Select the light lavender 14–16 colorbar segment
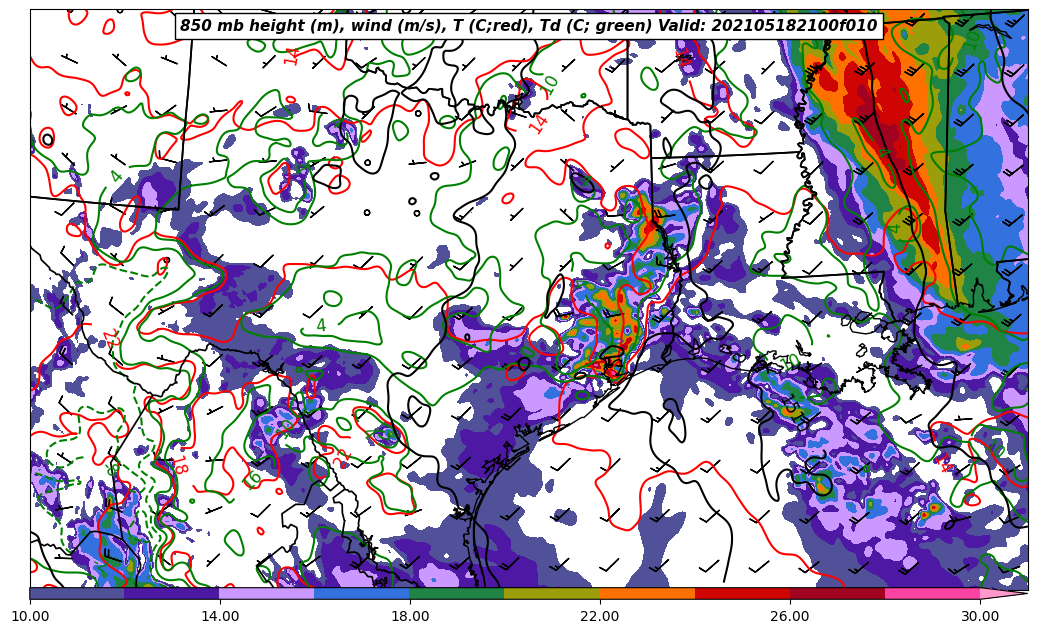Image resolution: width=1037 pixels, height=633 pixels. tap(267, 593)
